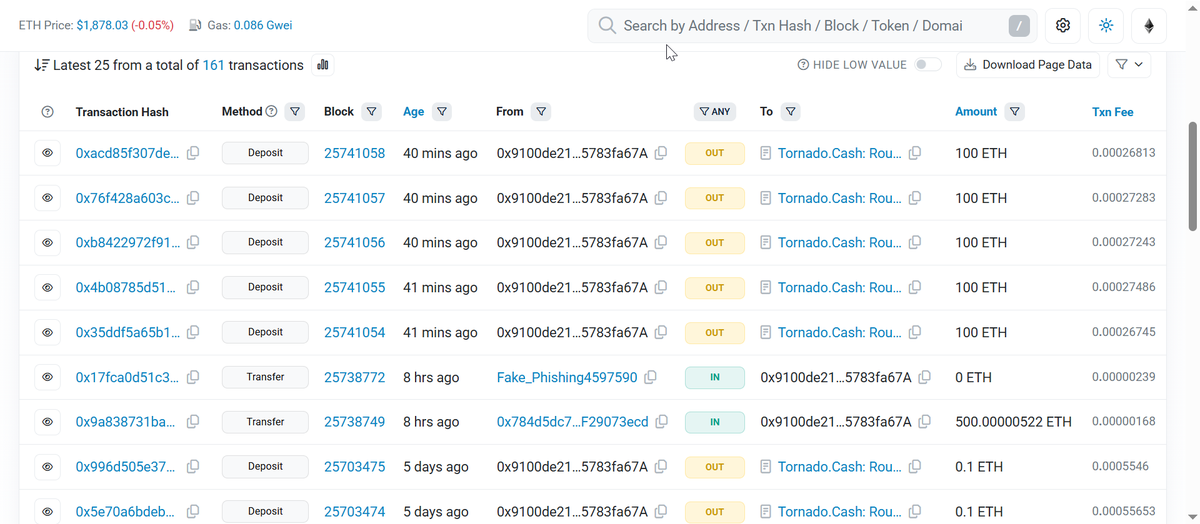1200x524 pixels.
Task: Copy hash 0x76f428a603c... to clipboard
Action: [193, 198]
